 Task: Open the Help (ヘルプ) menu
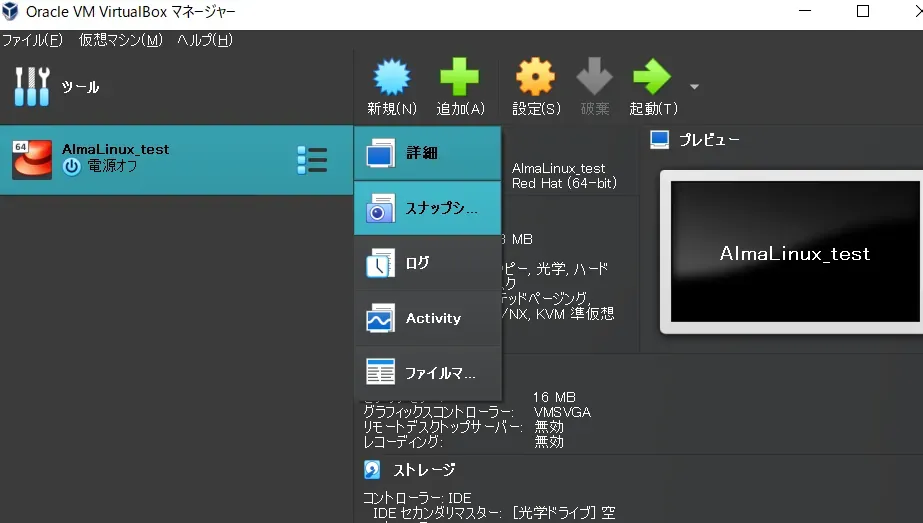click(x=205, y=40)
